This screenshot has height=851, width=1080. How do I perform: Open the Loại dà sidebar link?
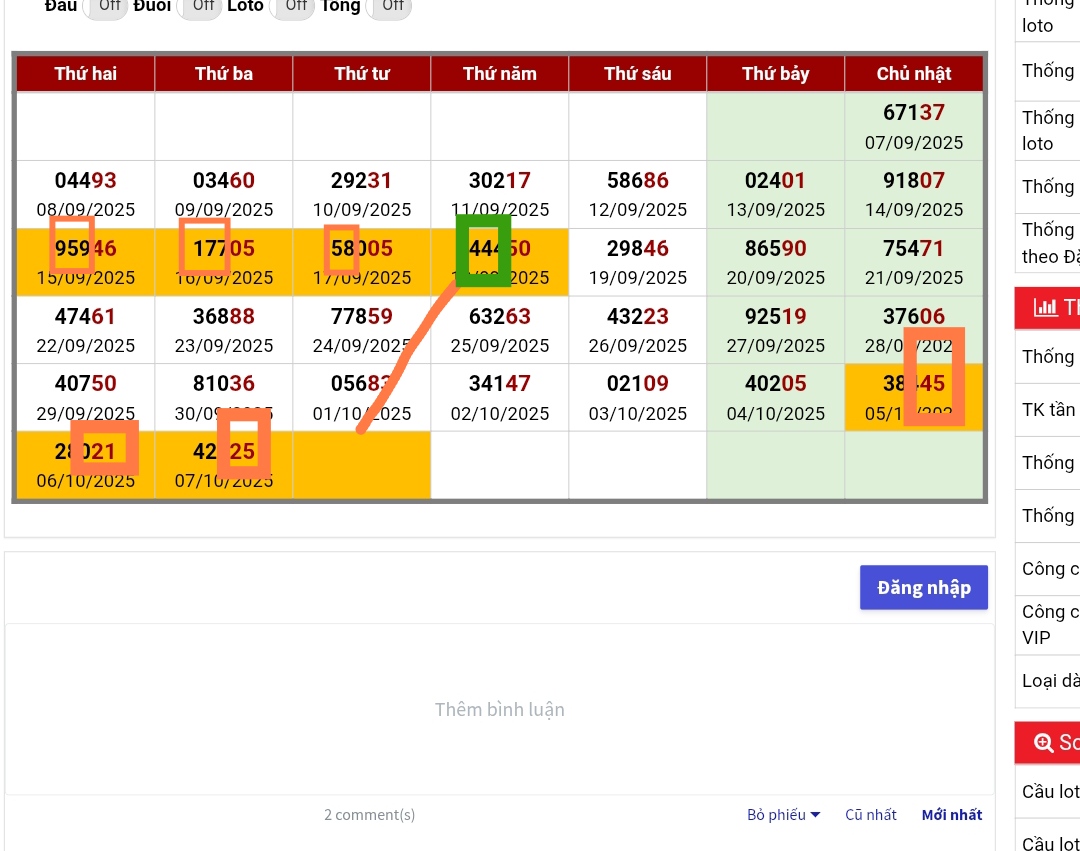coord(1050,681)
